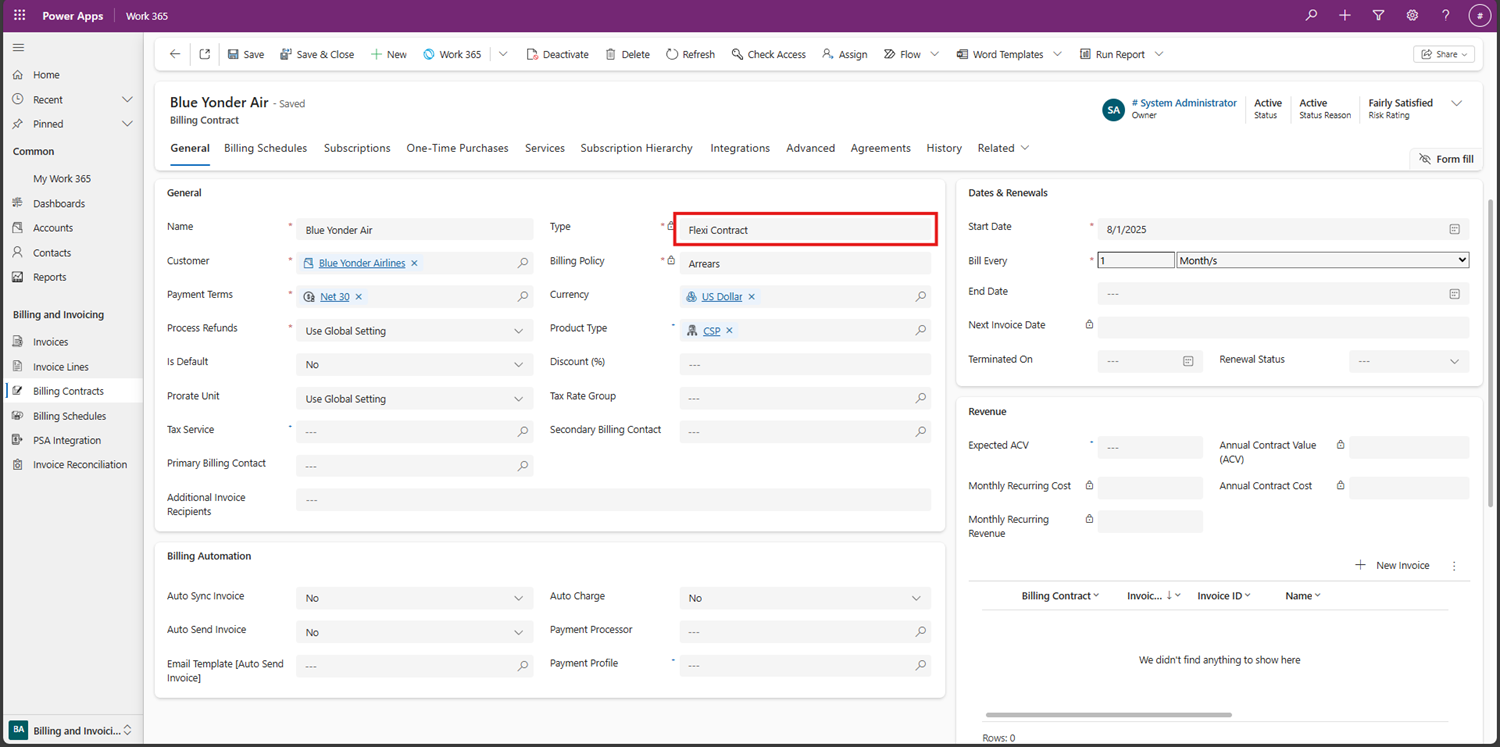Click the search magnifier in top bar
The width and height of the screenshot is (1500, 747).
tap(1311, 16)
